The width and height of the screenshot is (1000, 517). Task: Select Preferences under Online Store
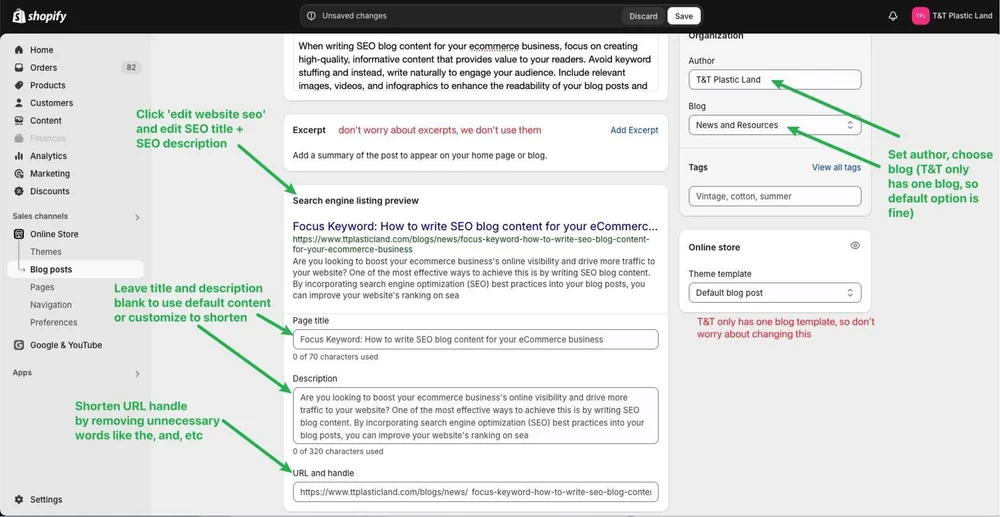(x=54, y=323)
